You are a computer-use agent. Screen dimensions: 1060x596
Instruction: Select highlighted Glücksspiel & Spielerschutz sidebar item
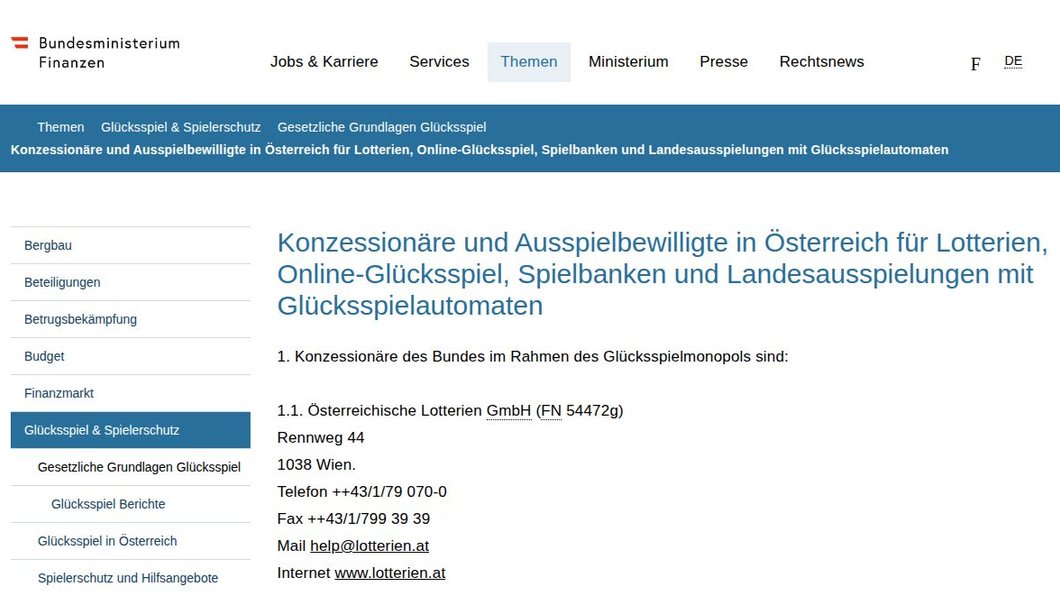(x=130, y=430)
